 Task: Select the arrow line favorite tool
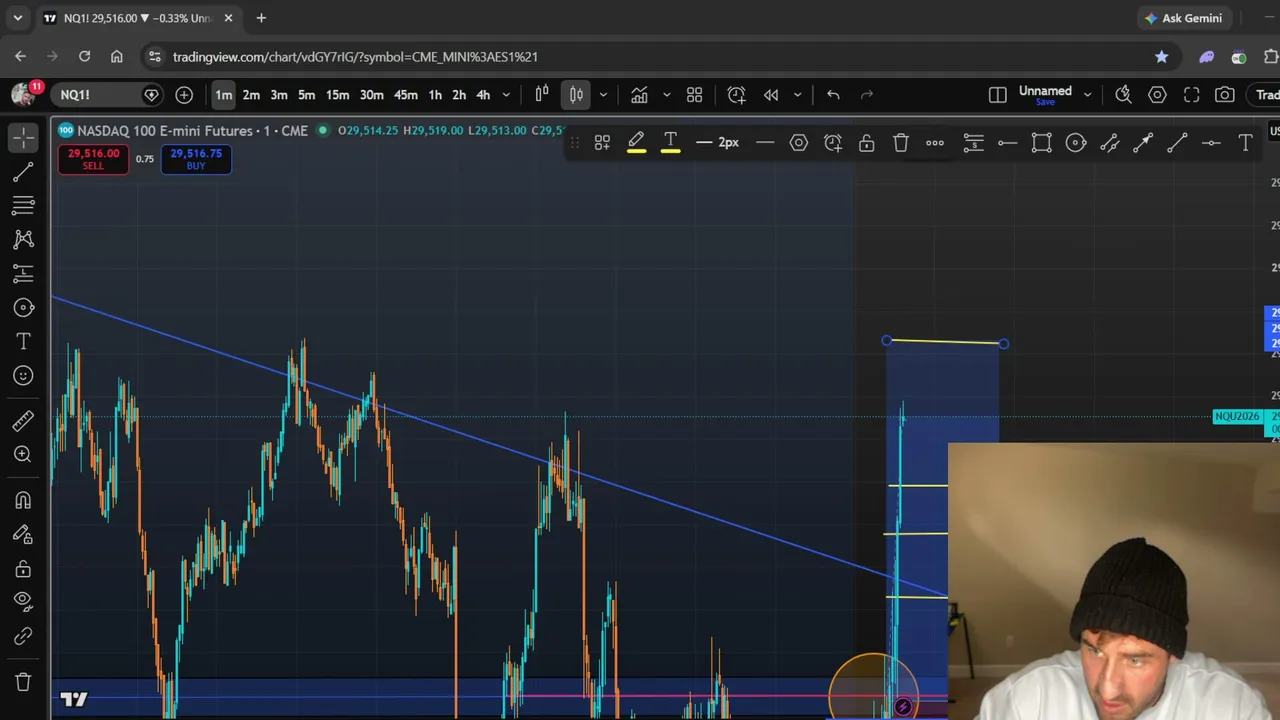[x=1144, y=143]
